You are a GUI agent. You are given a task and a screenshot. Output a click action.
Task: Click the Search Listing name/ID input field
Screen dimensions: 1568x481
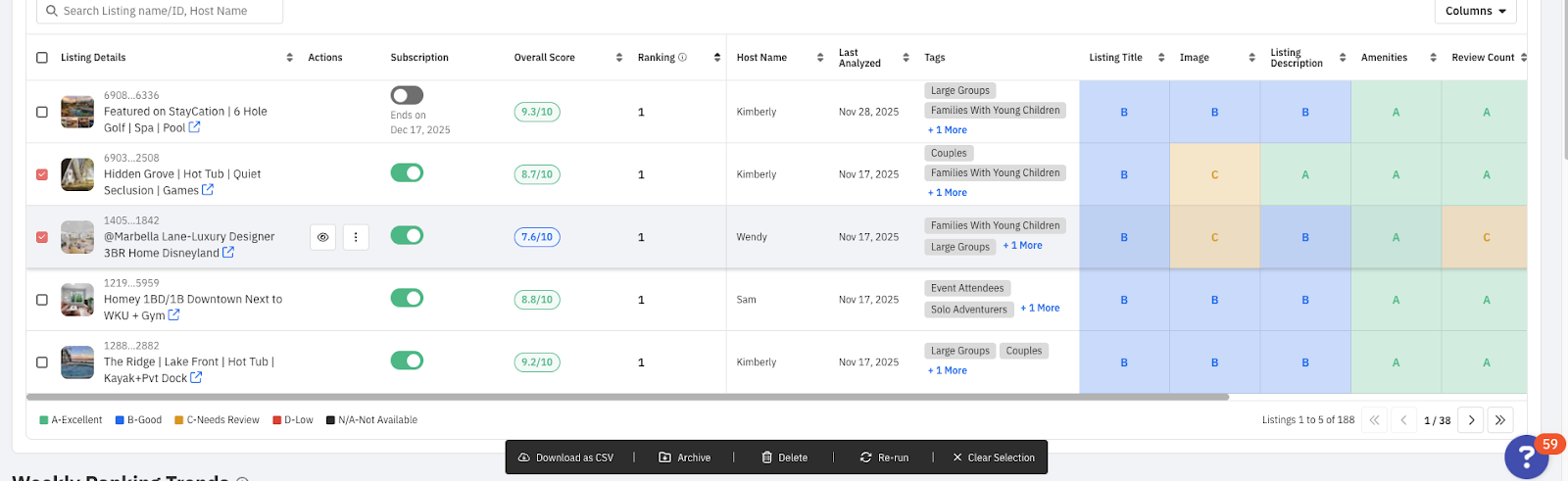click(x=160, y=11)
